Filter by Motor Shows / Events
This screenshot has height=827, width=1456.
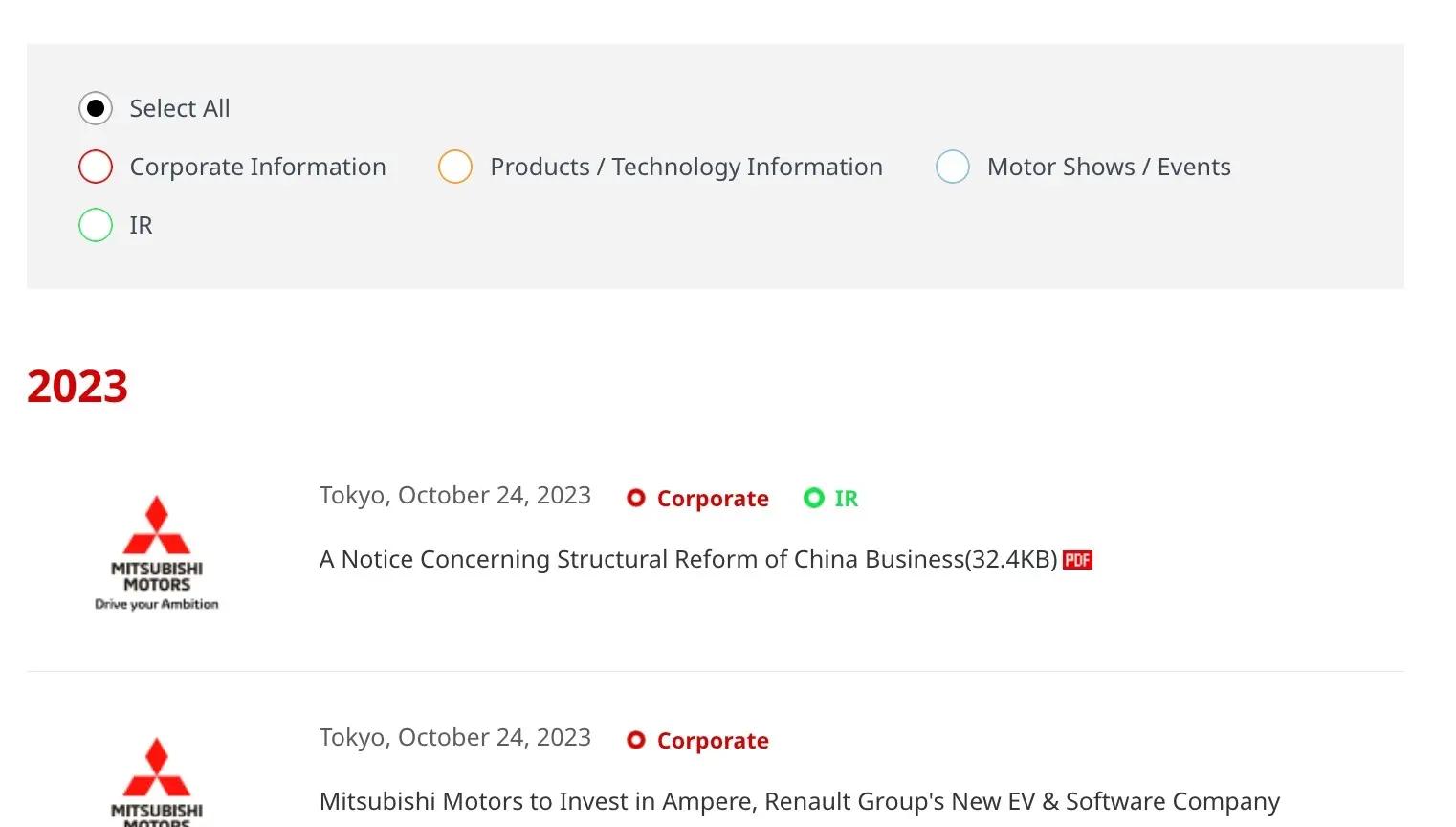(953, 167)
